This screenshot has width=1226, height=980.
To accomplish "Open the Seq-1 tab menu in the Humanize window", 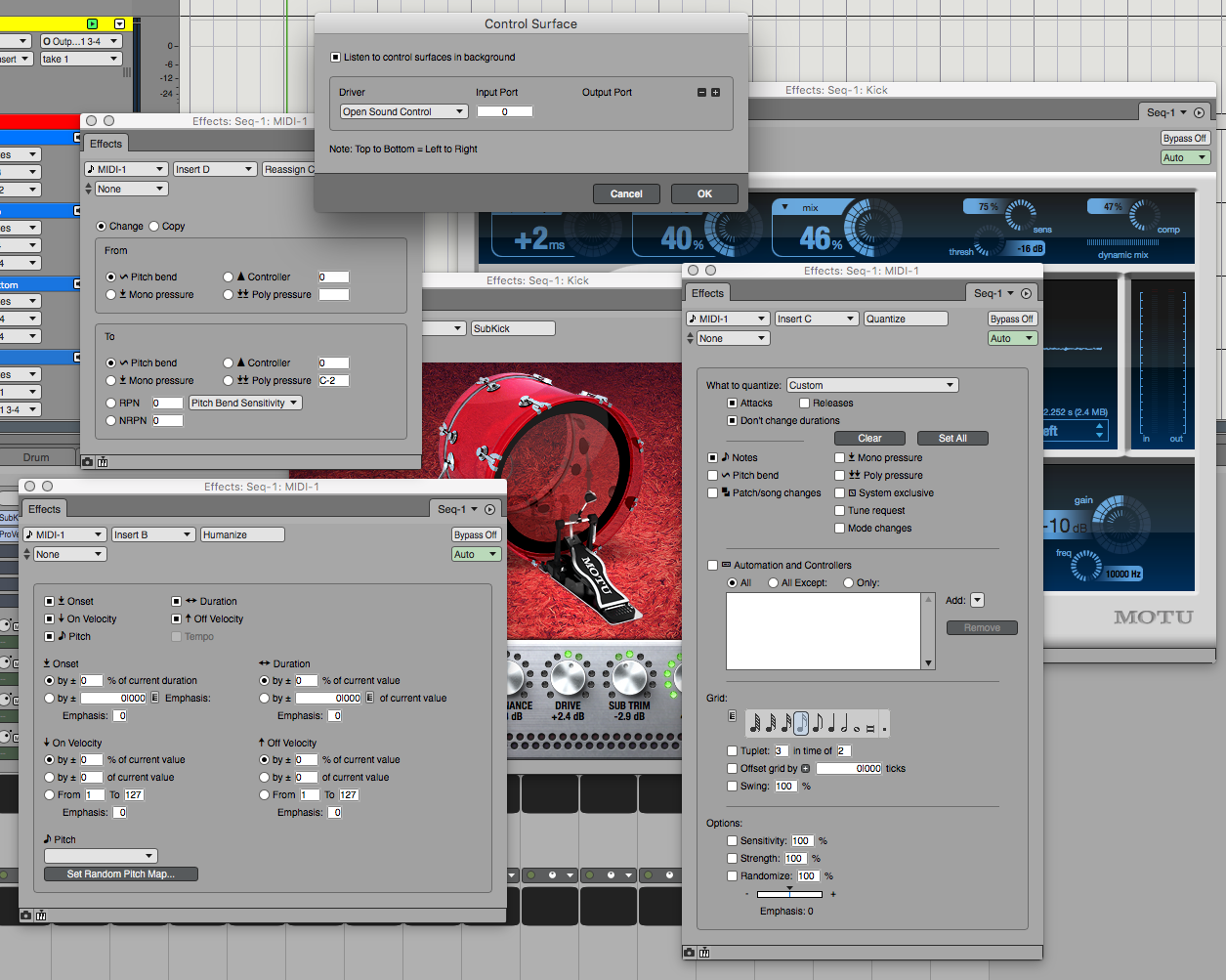I will coord(458,509).
